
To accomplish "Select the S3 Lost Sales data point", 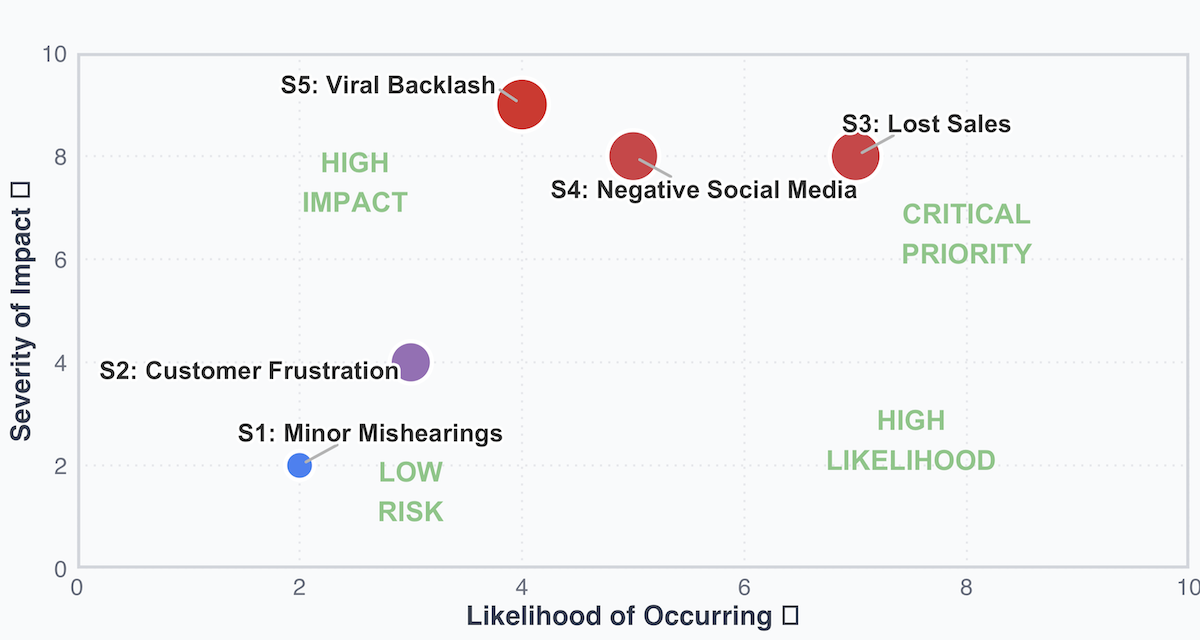I will pos(855,157).
